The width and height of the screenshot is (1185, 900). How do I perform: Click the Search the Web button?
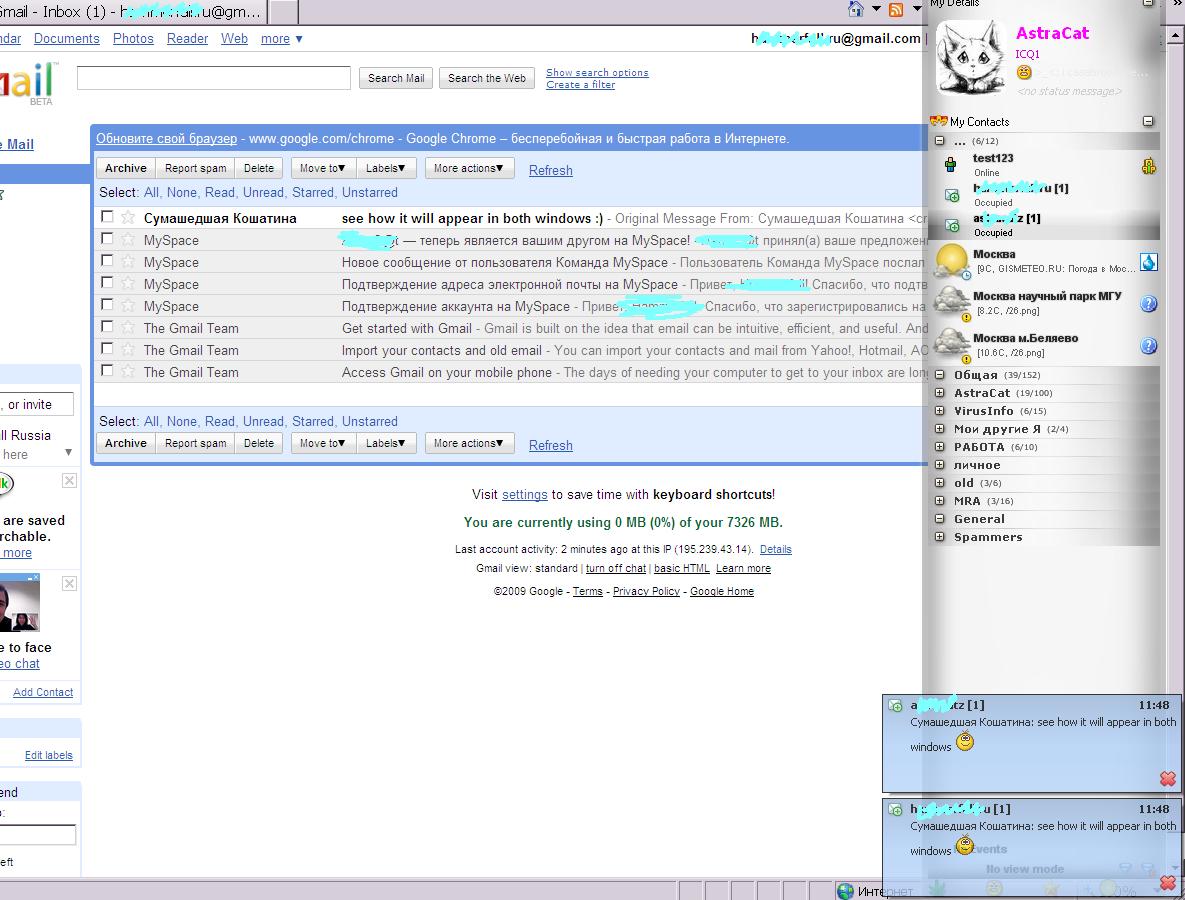487,78
